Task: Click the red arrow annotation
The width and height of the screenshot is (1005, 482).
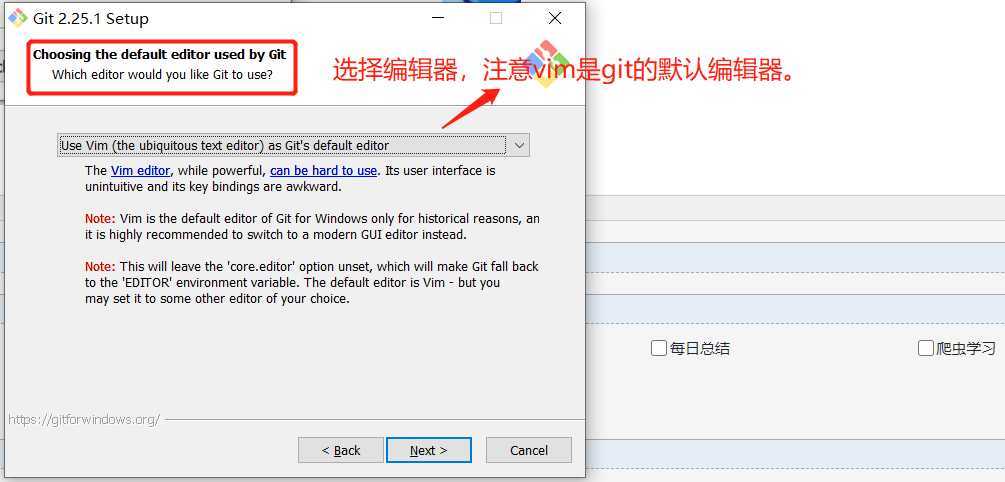Action: coord(470,108)
